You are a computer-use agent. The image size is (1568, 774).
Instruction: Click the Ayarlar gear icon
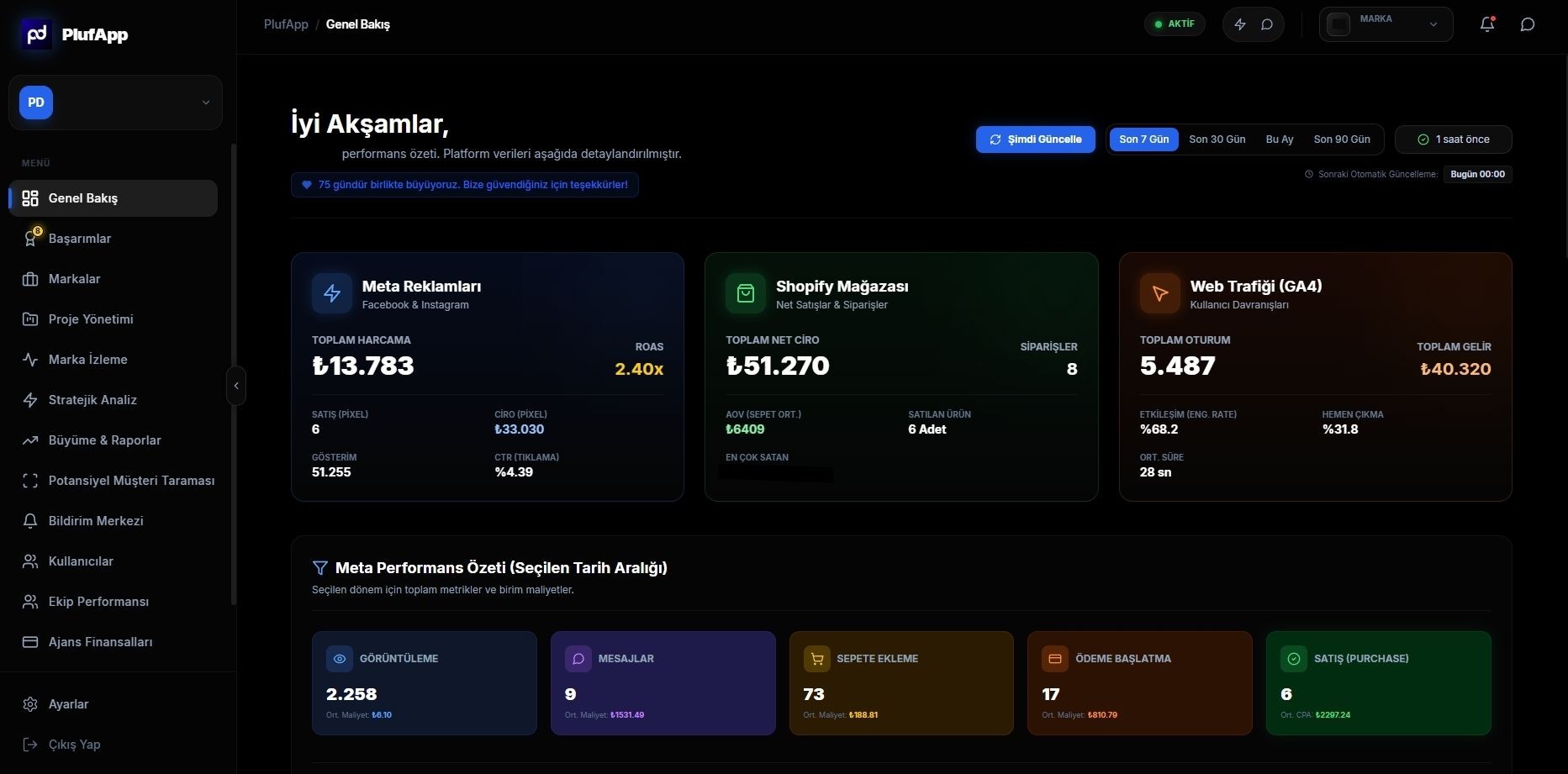(30, 704)
